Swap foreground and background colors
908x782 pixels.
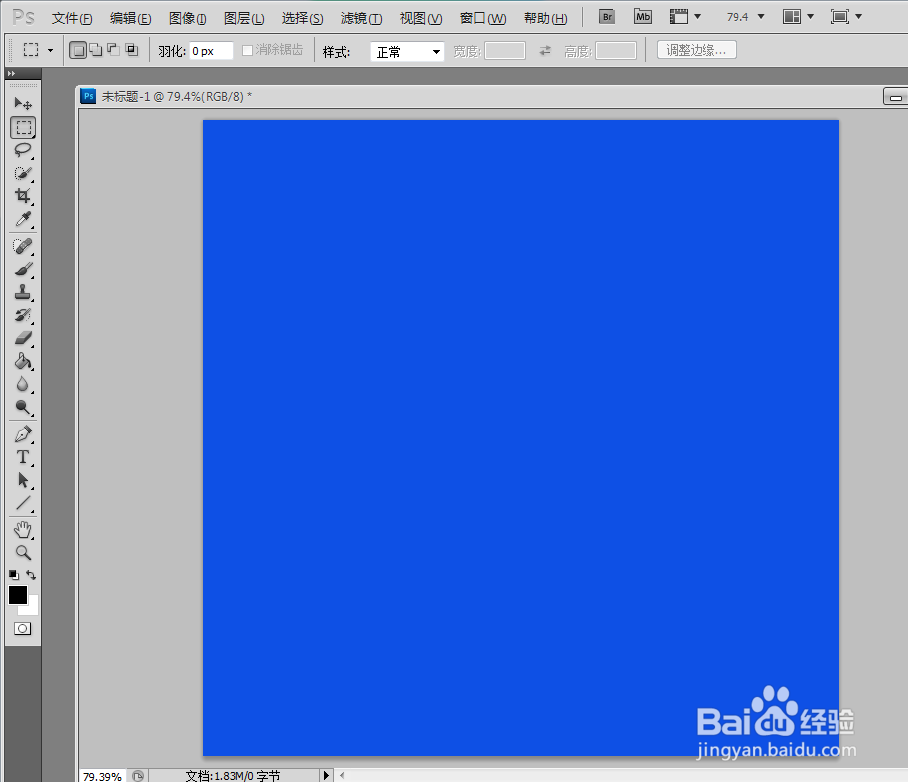(31, 575)
